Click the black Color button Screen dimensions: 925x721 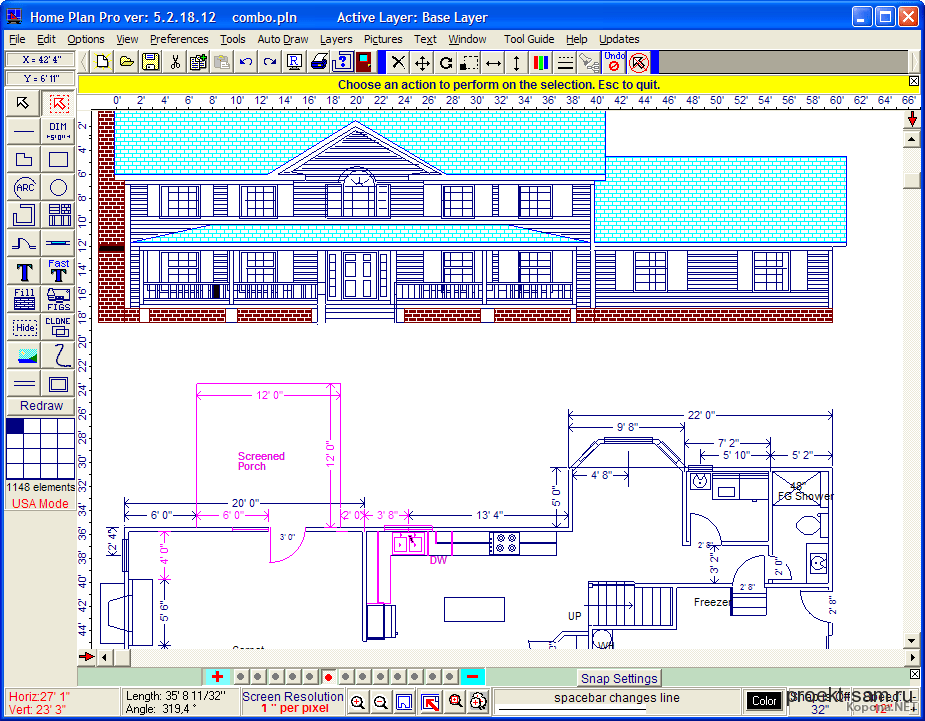(x=764, y=701)
